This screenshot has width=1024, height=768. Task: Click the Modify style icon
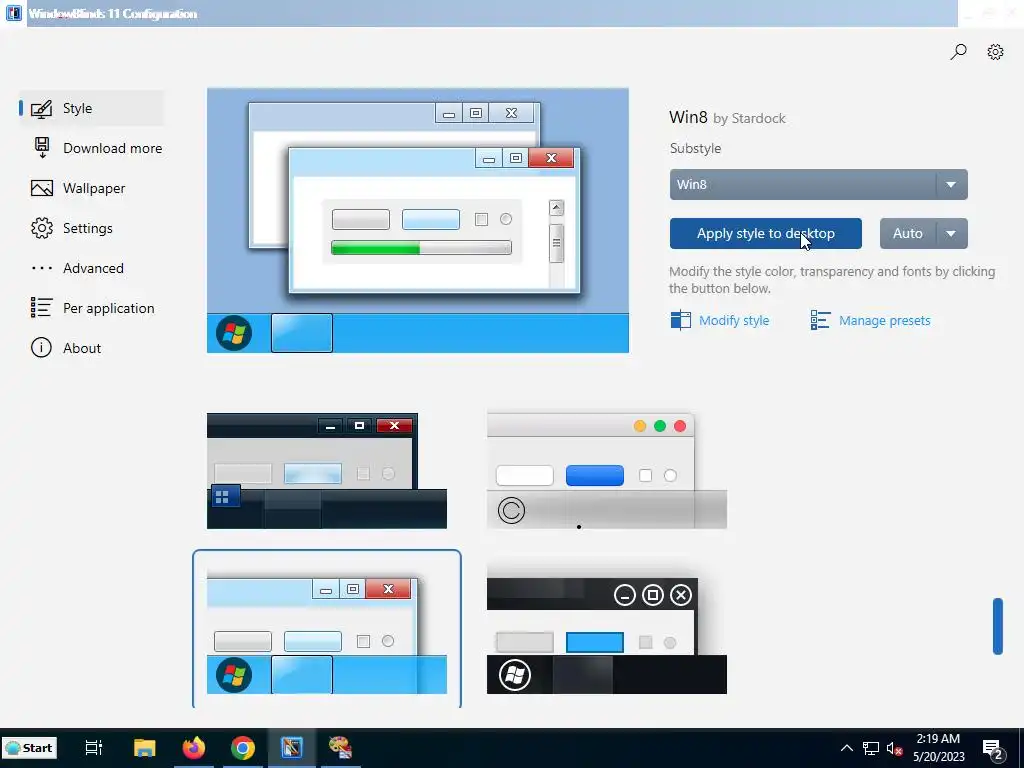pyautogui.click(x=680, y=320)
